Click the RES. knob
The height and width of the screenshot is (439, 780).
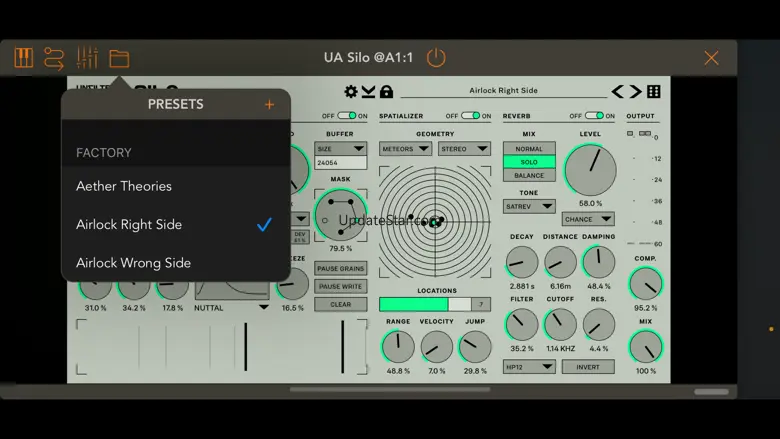coord(598,325)
